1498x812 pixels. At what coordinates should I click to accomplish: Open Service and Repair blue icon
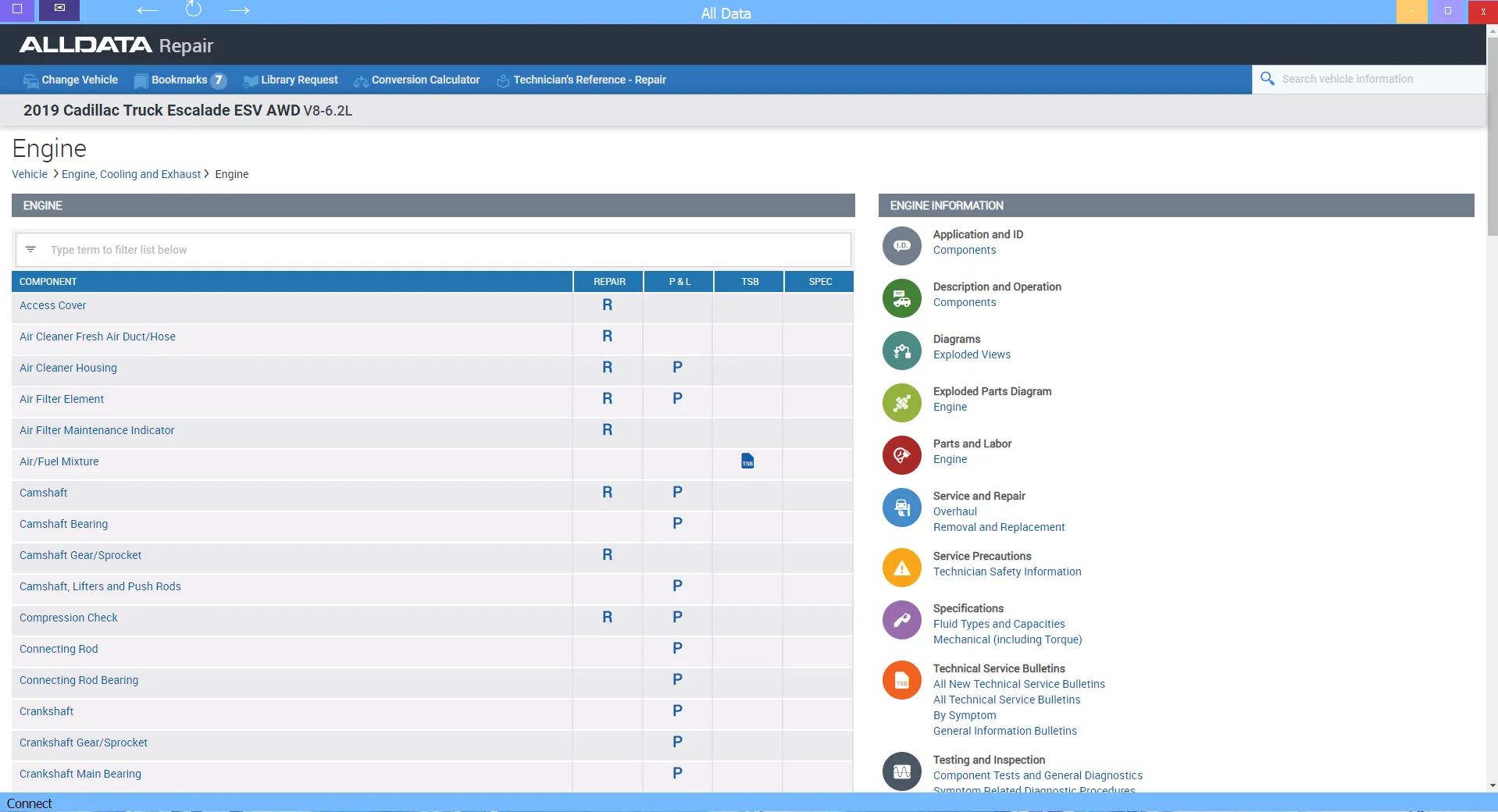point(902,507)
